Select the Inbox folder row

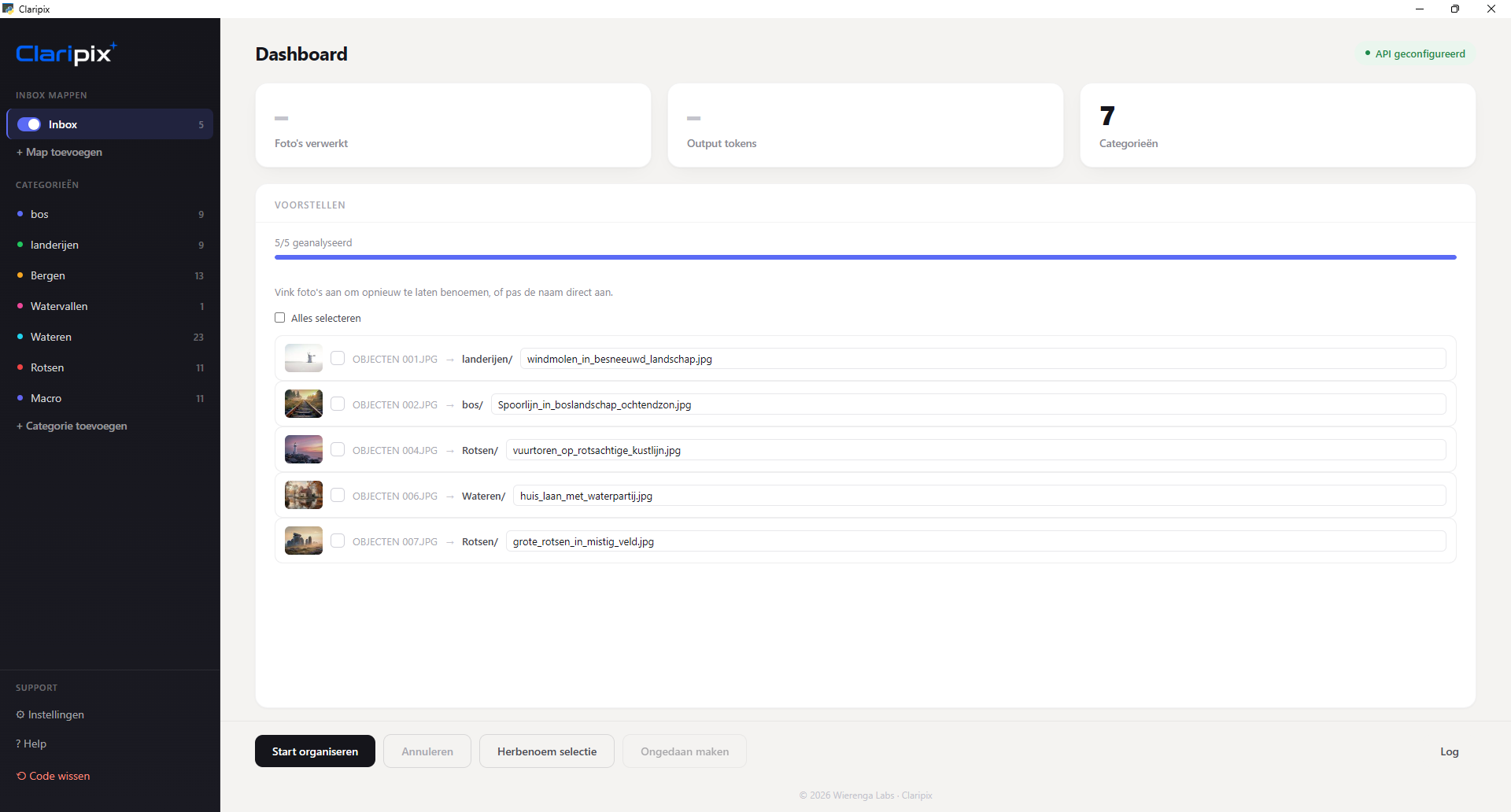[110, 124]
